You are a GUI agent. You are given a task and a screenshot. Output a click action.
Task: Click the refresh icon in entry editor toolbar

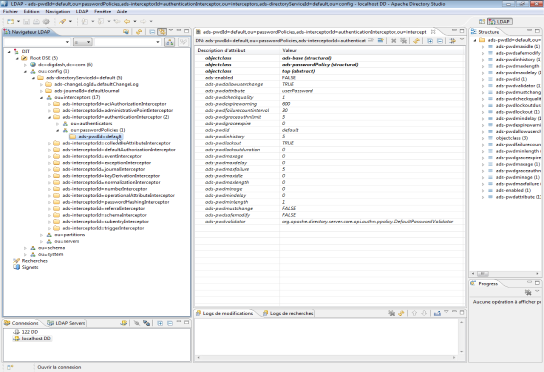(x=416, y=41)
